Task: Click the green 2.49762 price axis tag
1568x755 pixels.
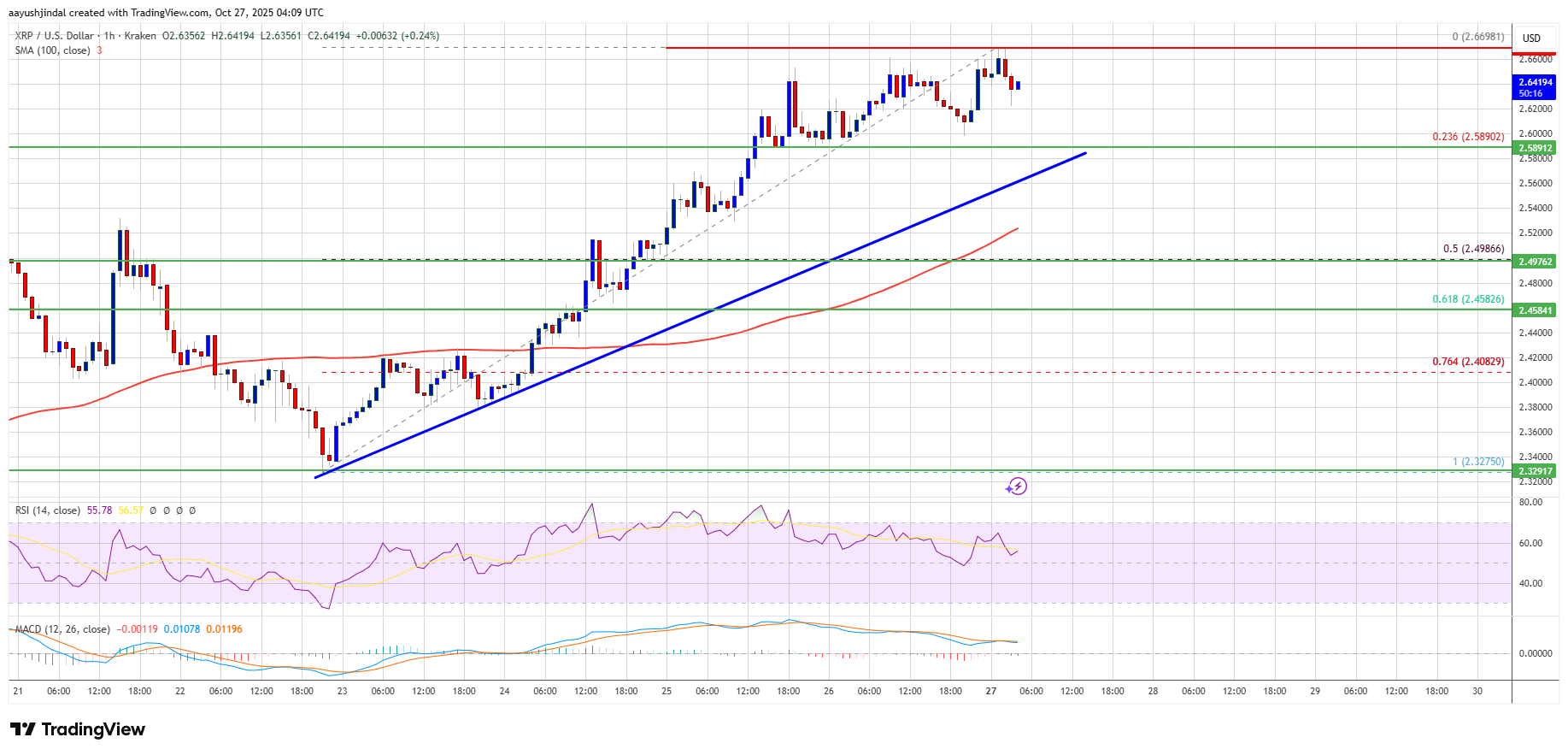Action: 1536,262
